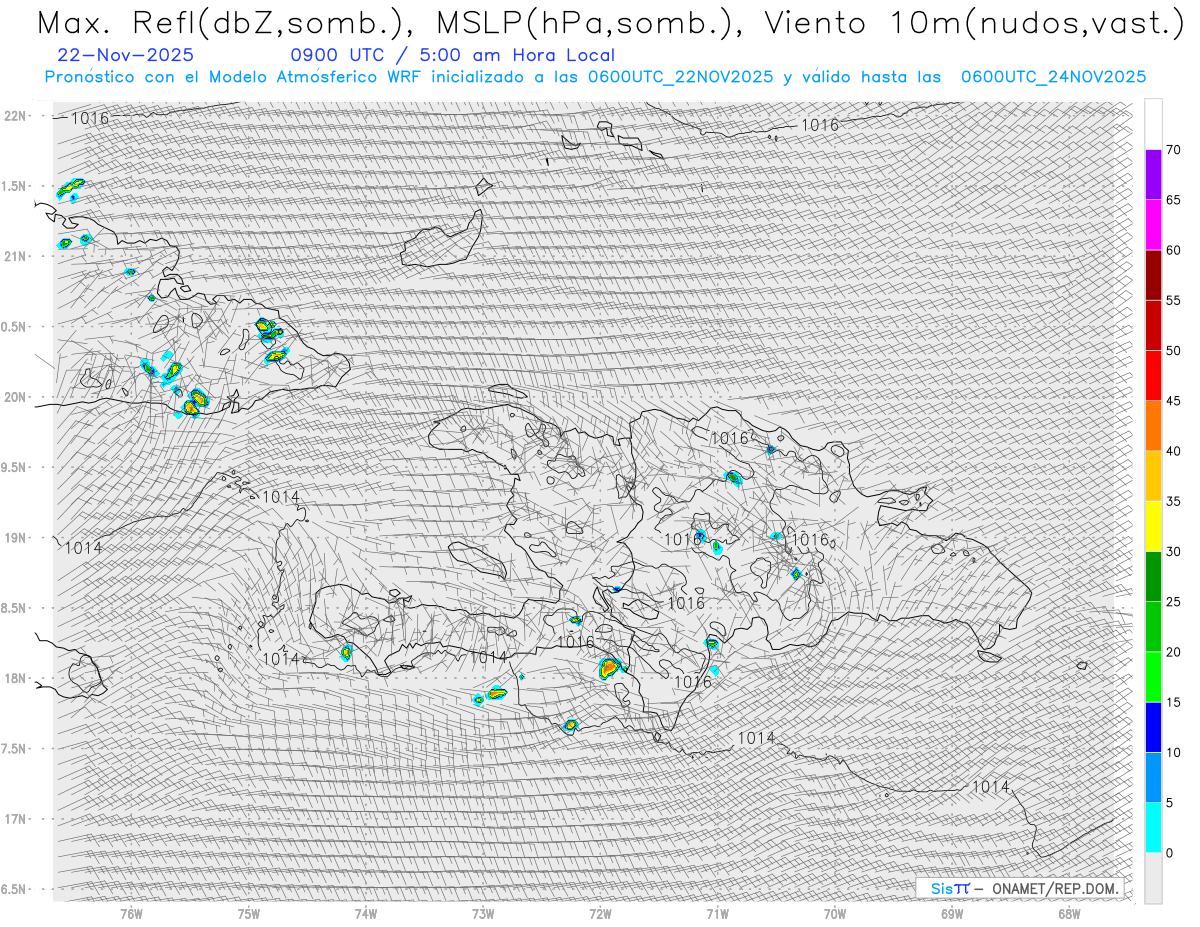Click the 20N latitude axis label
Image resolution: width=1200 pixels, height=927 pixels.
(x=17, y=397)
